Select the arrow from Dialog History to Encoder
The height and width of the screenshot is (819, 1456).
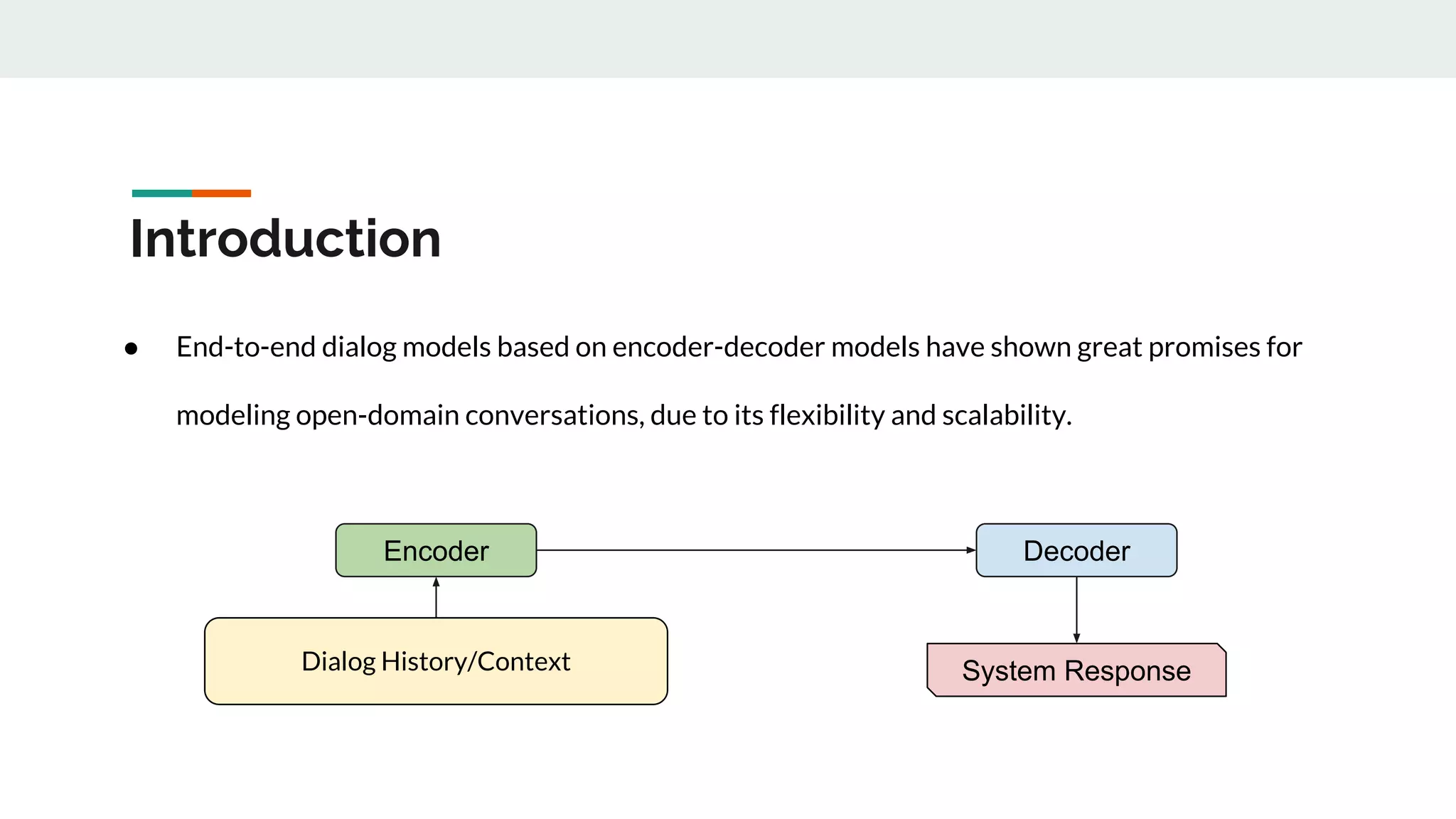(436, 597)
